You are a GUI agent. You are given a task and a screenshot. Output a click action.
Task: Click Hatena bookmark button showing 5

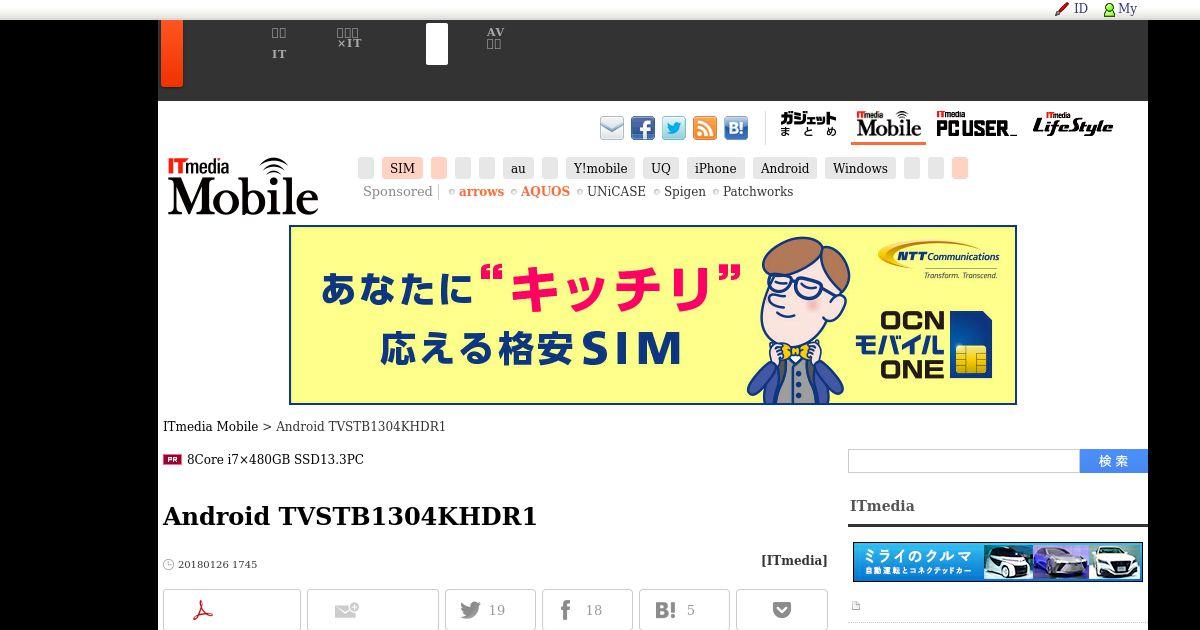pyautogui.click(x=684, y=610)
